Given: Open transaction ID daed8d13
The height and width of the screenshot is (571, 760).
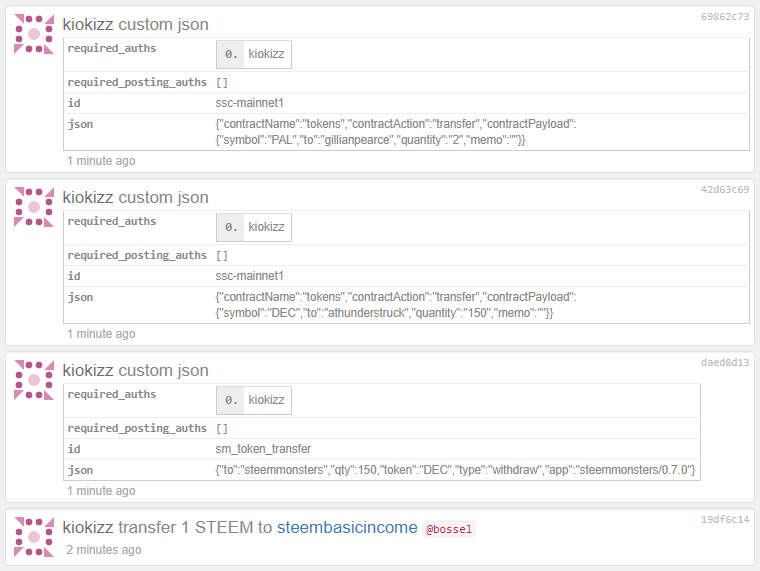Looking at the screenshot, I should 725,363.
